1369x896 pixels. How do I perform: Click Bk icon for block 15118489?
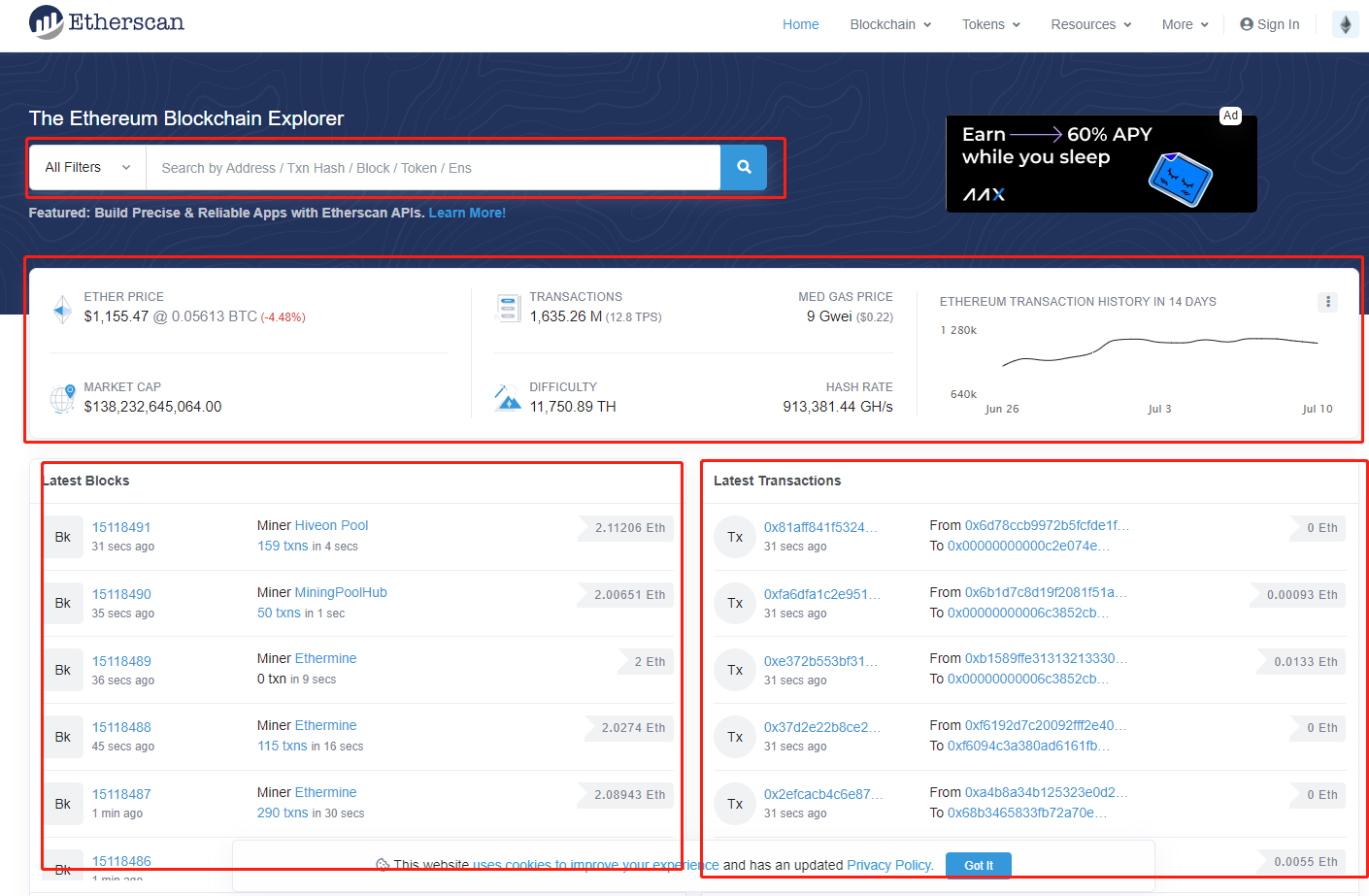tap(63, 670)
